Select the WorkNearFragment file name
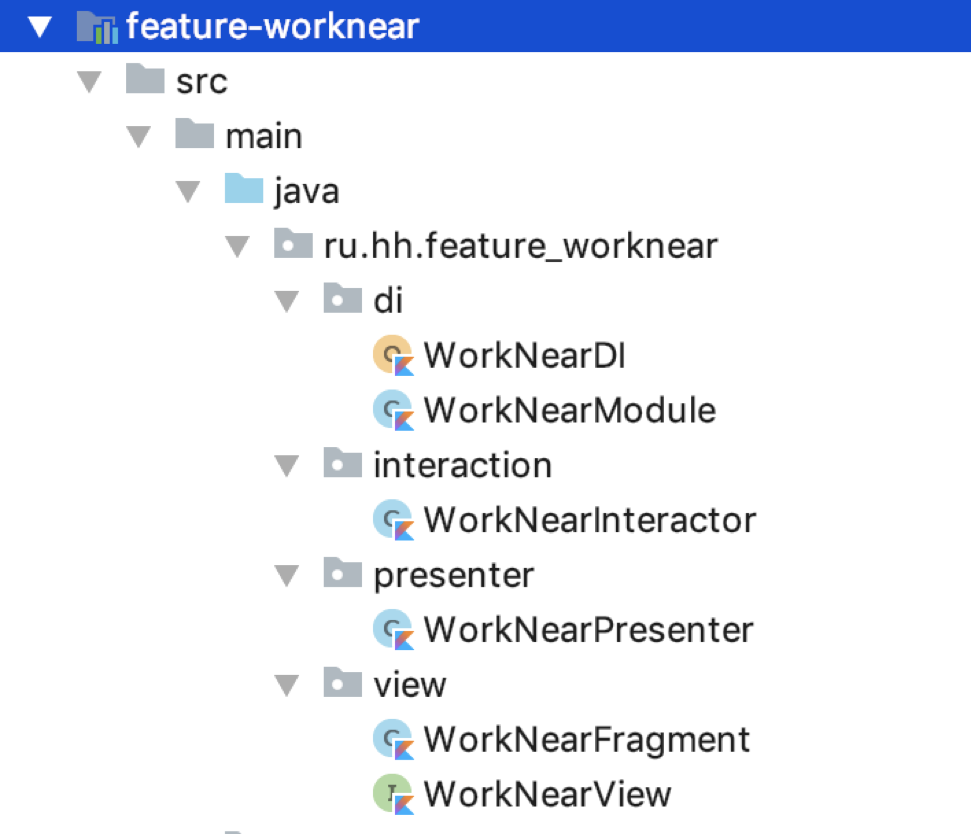This screenshot has height=834, width=971. [586, 740]
